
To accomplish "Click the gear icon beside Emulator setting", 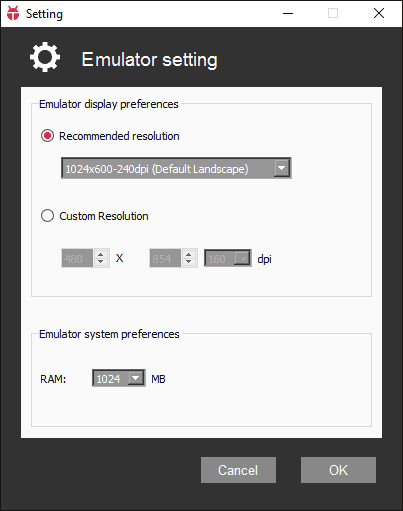I will click(45, 57).
